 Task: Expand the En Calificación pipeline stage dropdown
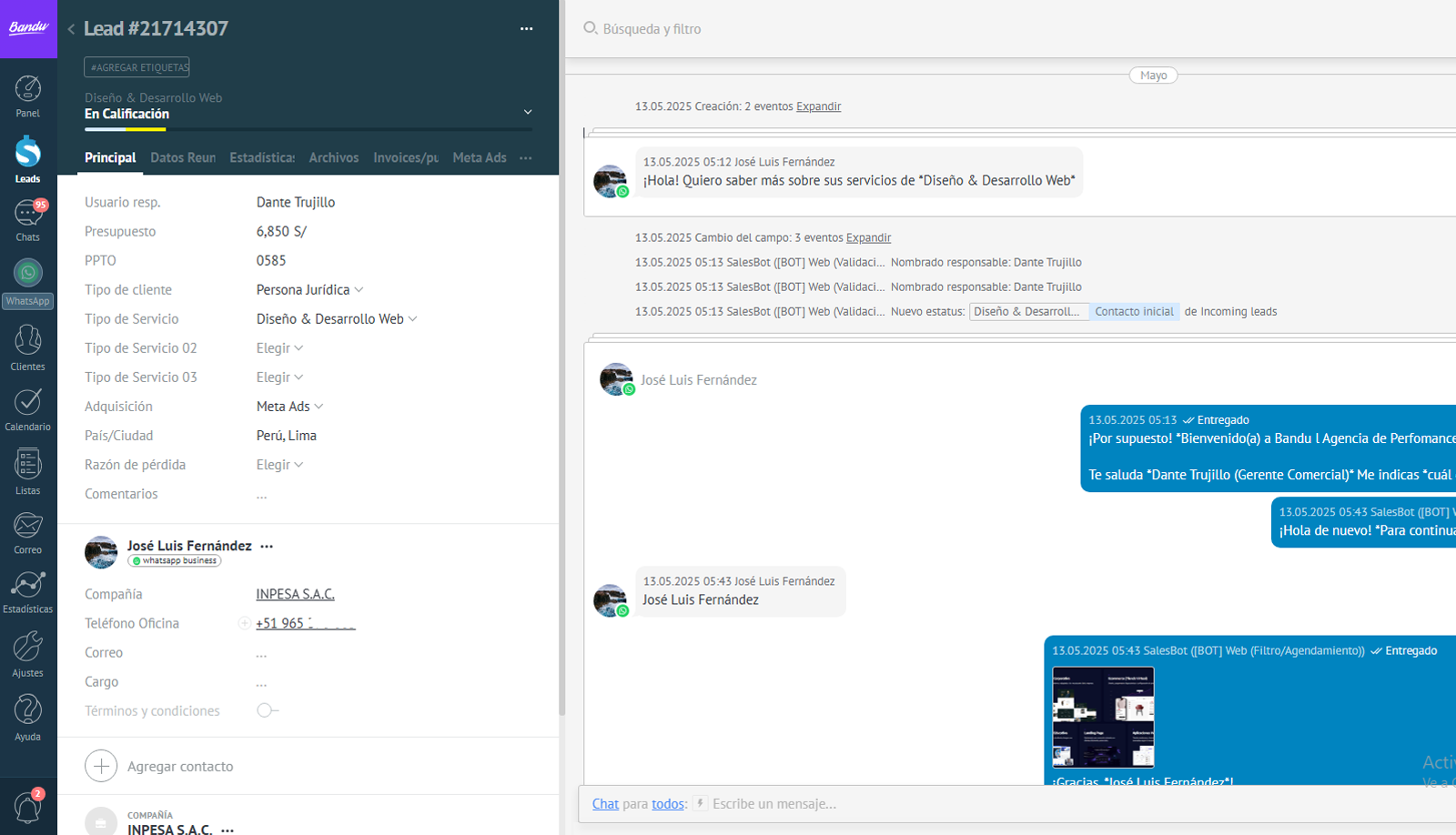[x=527, y=112]
